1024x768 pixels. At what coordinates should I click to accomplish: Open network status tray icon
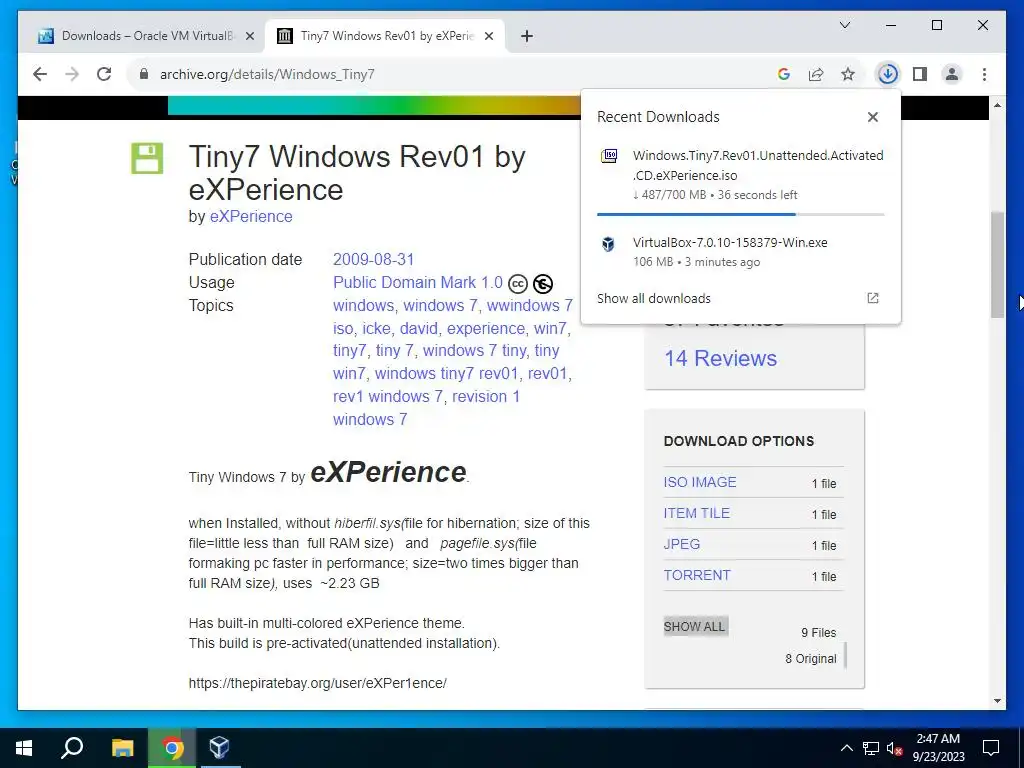click(871, 748)
